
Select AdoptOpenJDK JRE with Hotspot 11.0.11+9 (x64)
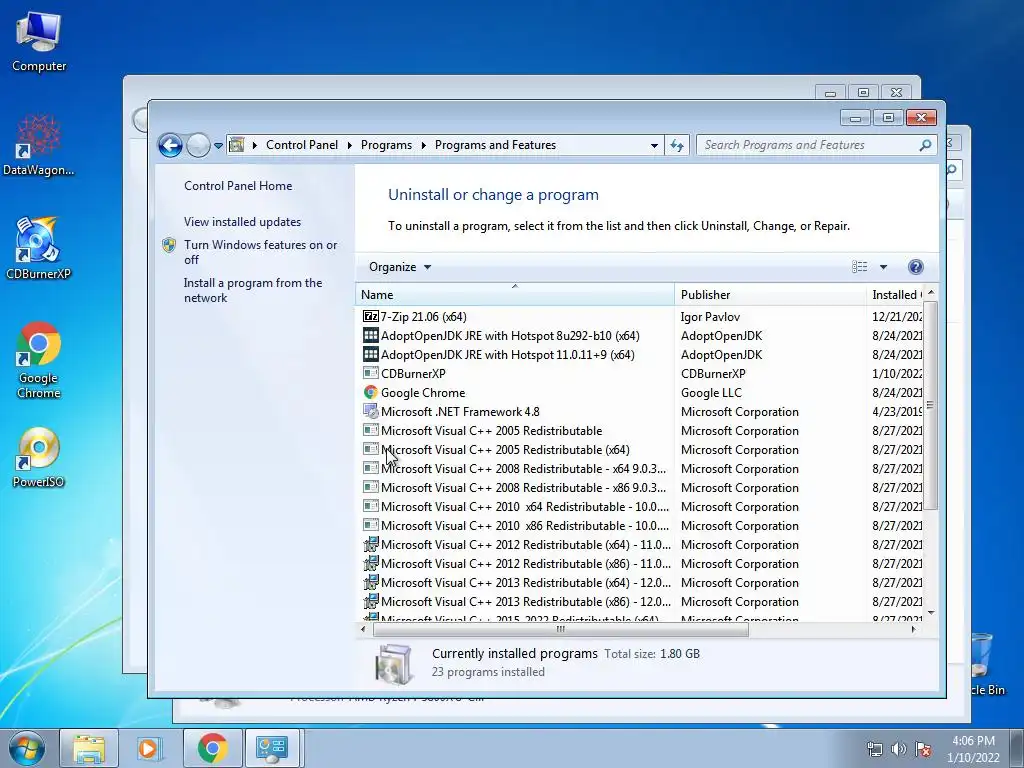coord(507,355)
